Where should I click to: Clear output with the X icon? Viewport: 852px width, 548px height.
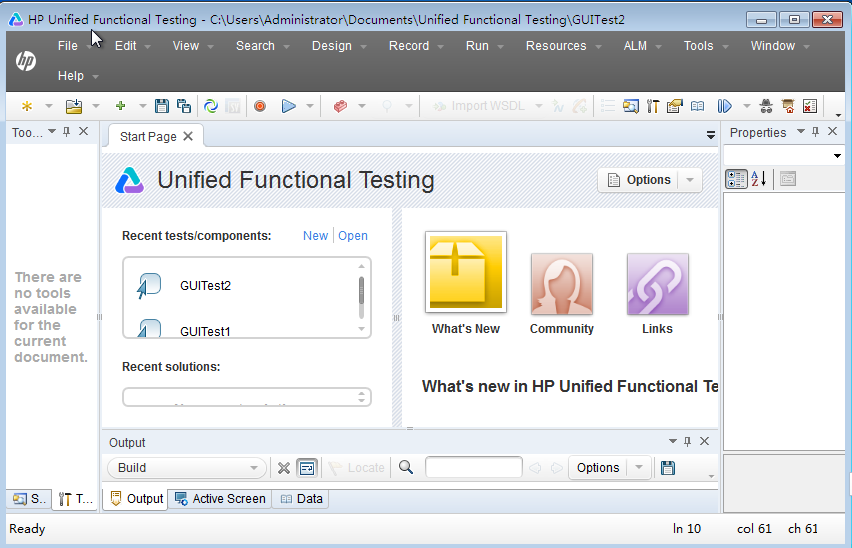tap(284, 468)
